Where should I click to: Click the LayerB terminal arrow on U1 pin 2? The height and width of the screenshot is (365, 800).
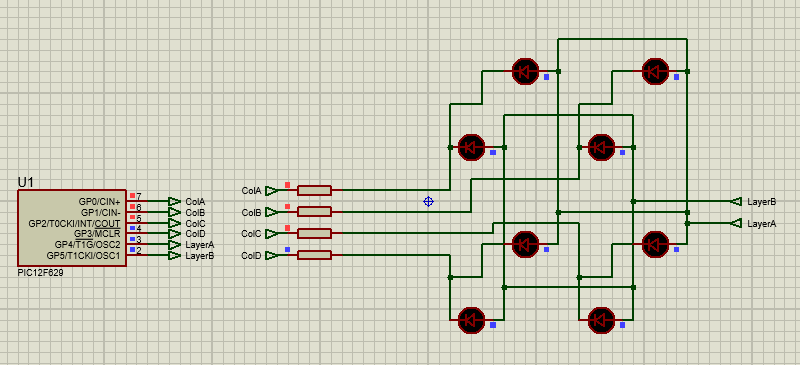pyautogui.click(x=174, y=255)
